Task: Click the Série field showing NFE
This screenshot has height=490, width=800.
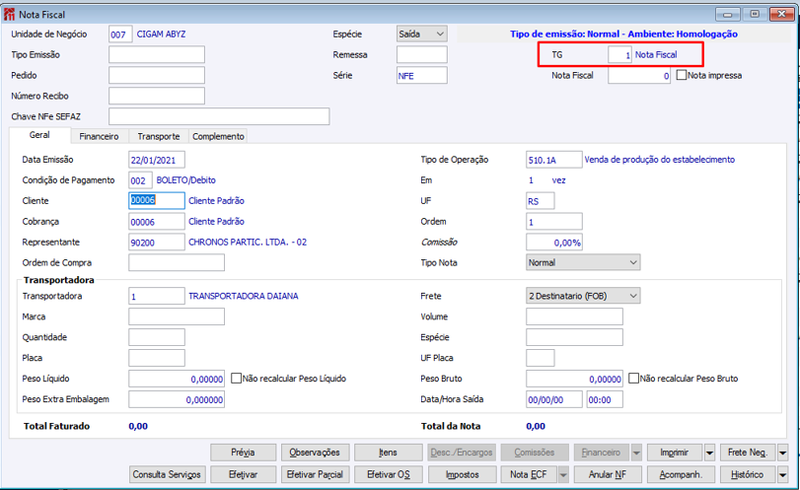Action: click(x=422, y=75)
